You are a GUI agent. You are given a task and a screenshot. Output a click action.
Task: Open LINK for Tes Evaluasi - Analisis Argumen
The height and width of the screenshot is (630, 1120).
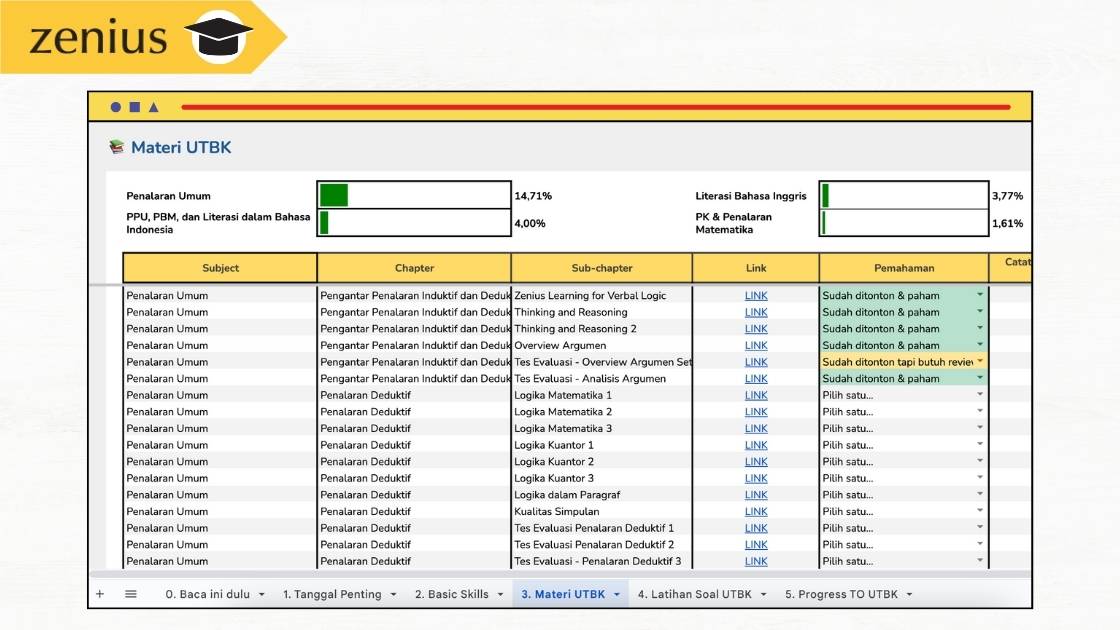(x=756, y=379)
